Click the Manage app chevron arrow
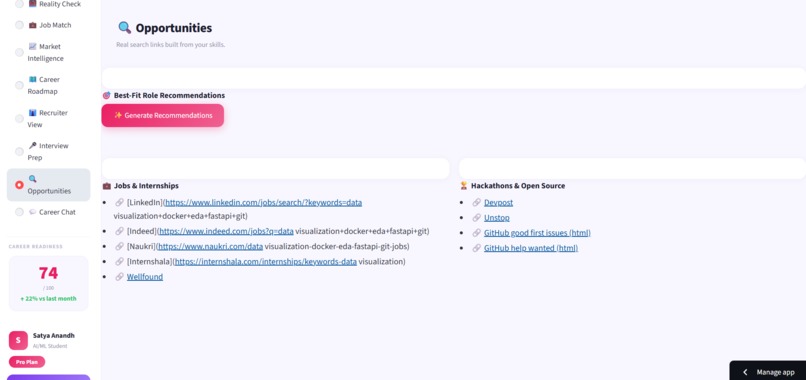The image size is (806, 380). [745, 372]
